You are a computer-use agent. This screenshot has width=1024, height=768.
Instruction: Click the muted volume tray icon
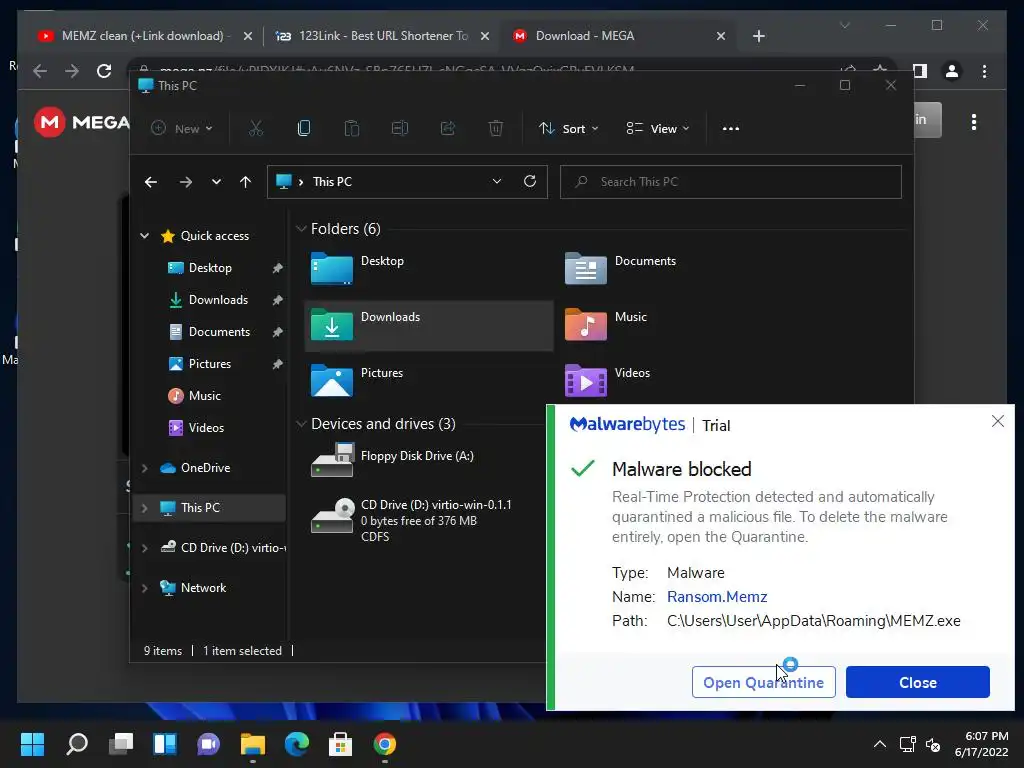pos(933,744)
